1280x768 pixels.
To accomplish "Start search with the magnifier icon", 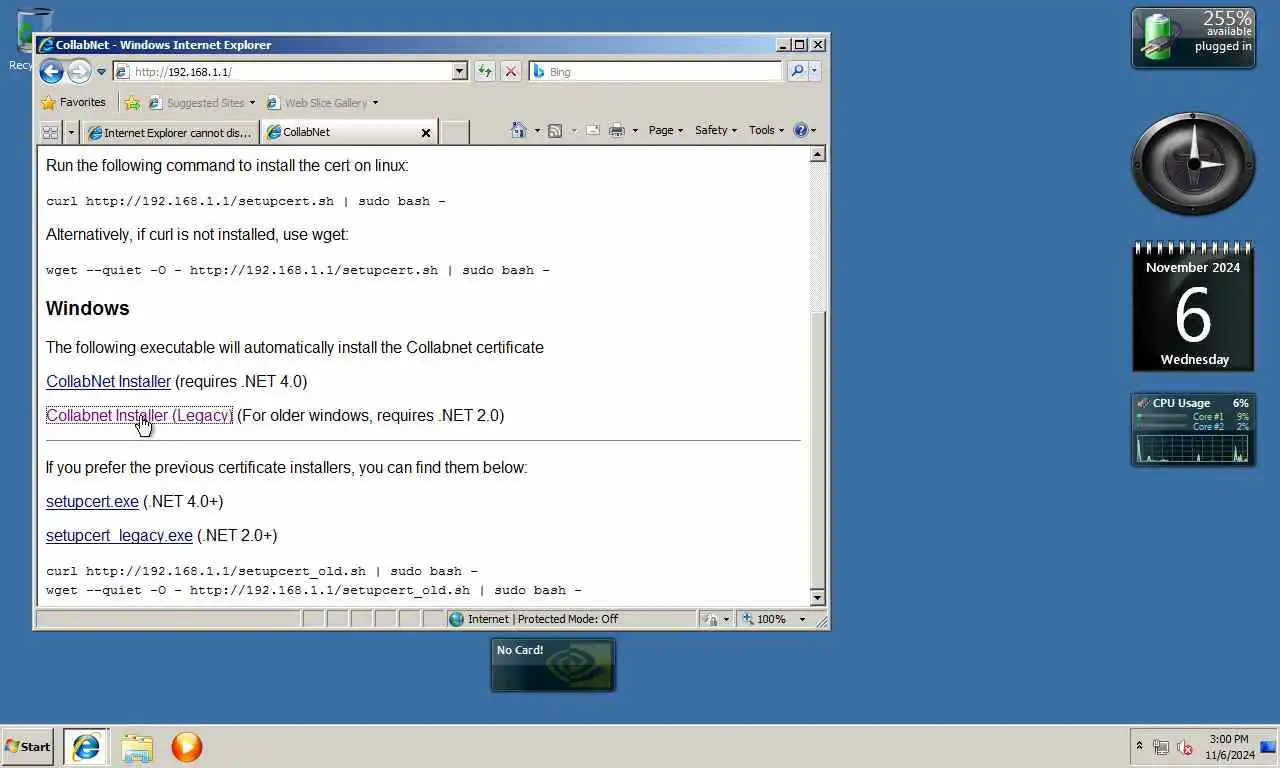I will [797, 71].
